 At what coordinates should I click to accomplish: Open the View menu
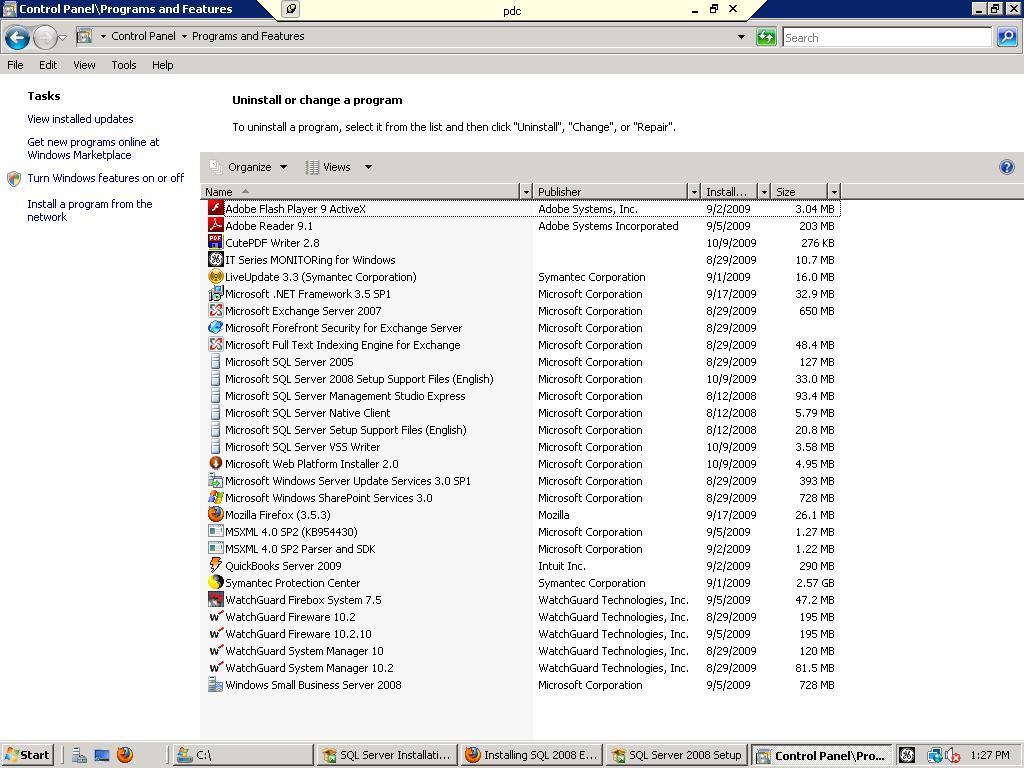click(84, 65)
